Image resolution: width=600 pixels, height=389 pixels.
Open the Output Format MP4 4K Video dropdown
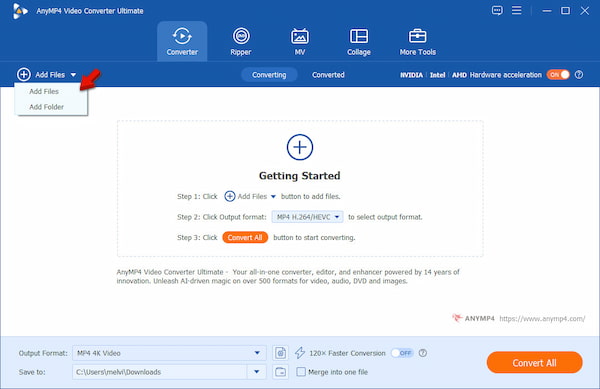[x=169, y=353]
